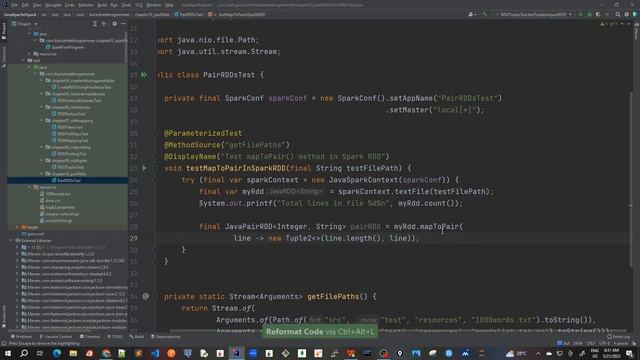
Task: Click line ending indicator in status bar
Action: pos(591,343)
